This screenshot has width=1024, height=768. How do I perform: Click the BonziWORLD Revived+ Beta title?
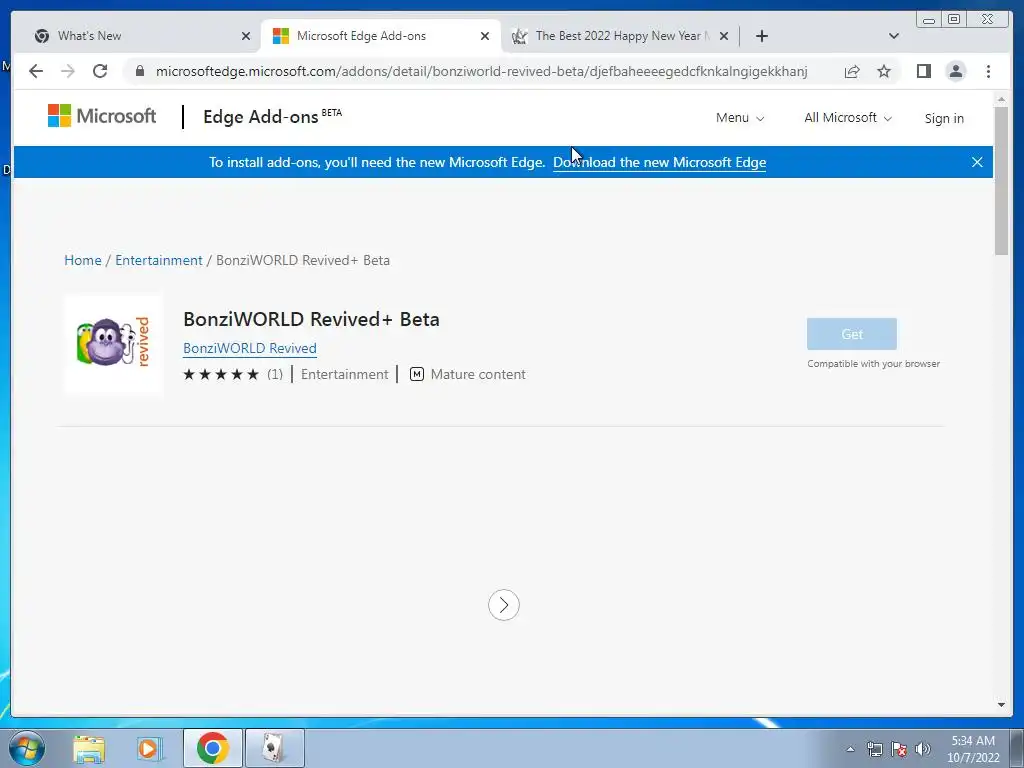311,319
